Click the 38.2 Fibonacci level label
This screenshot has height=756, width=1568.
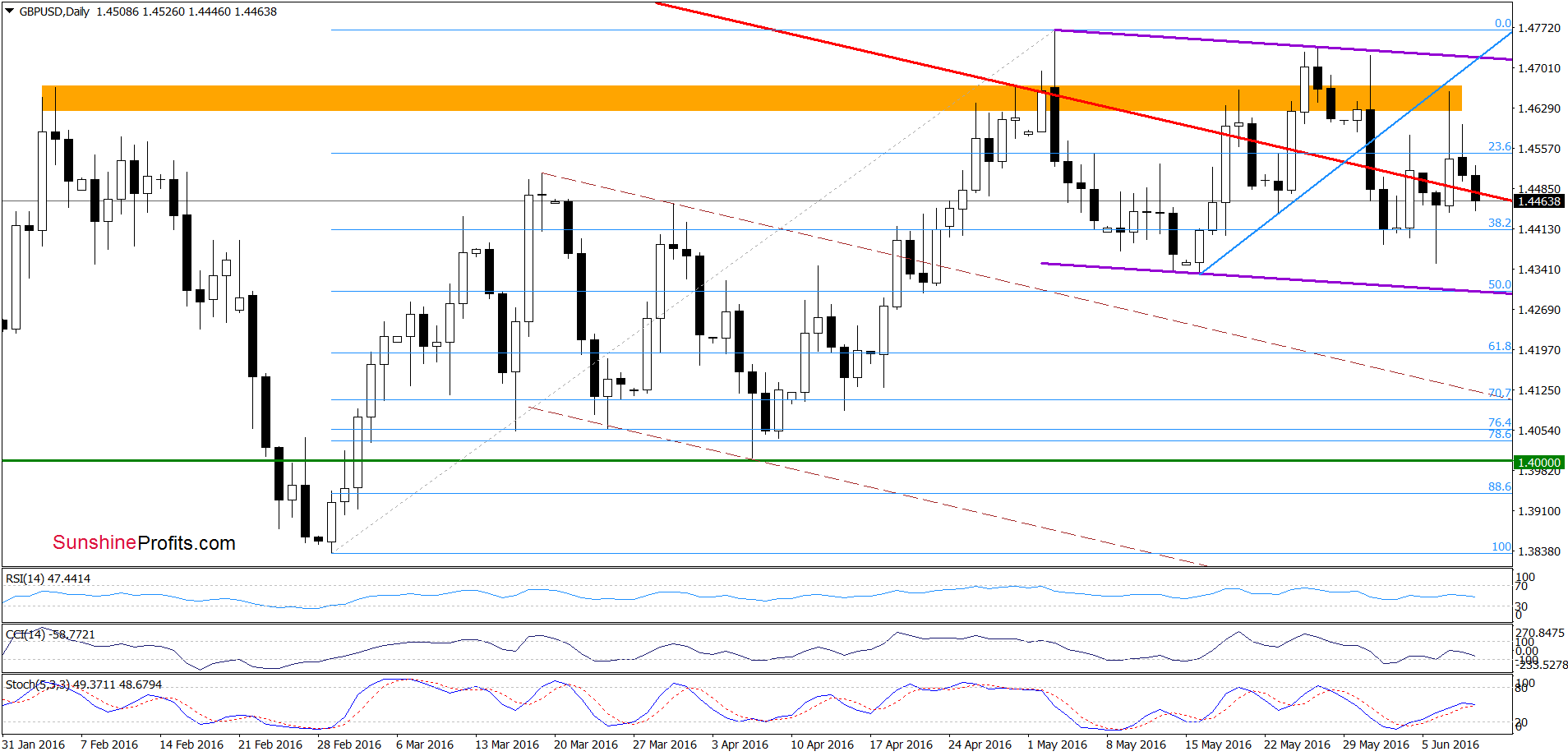pyautogui.click(x=1500, y=223)
